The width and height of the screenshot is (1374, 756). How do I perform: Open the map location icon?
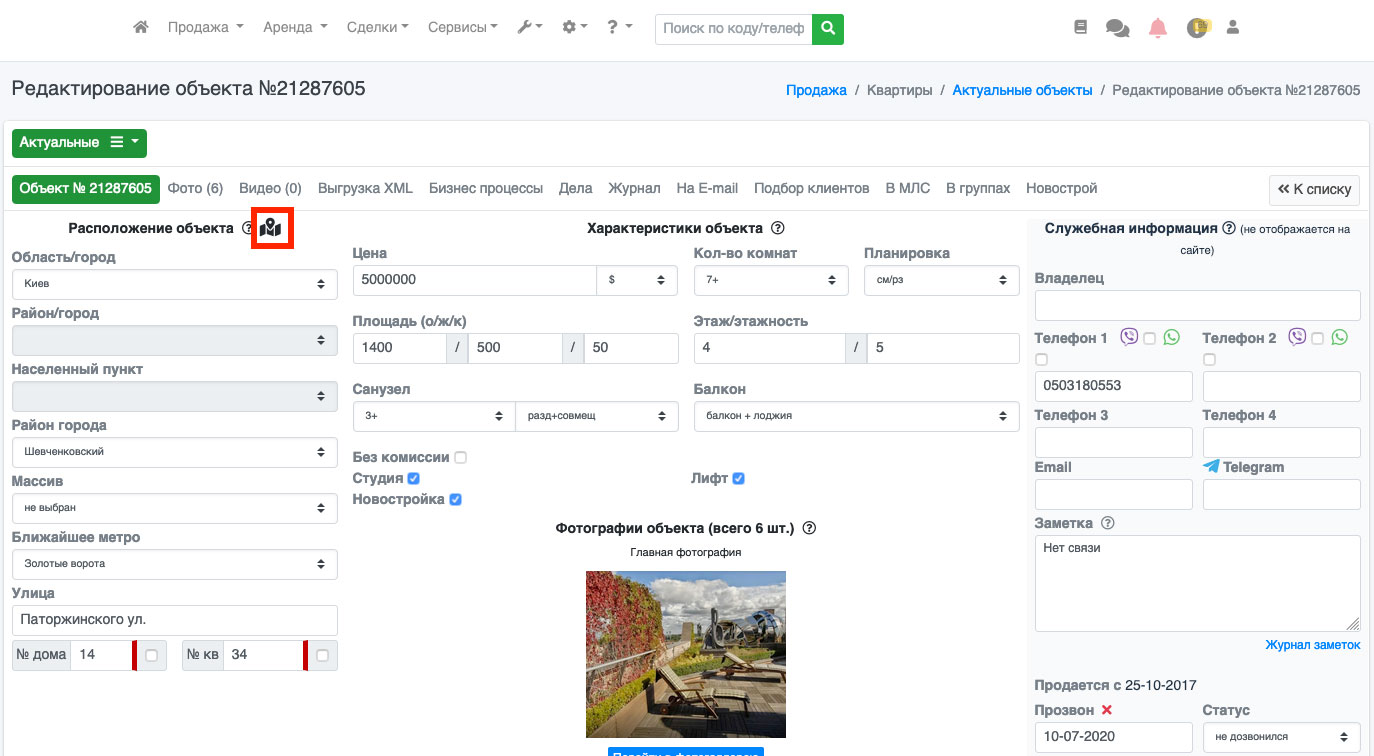(x=271, y=229)
